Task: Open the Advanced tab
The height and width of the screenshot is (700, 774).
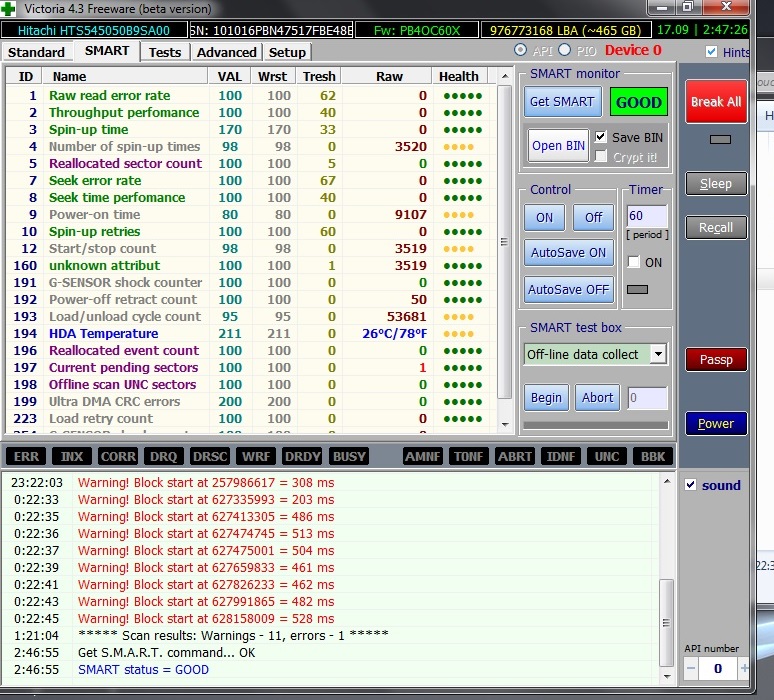Action: click(x=226, y=52)
